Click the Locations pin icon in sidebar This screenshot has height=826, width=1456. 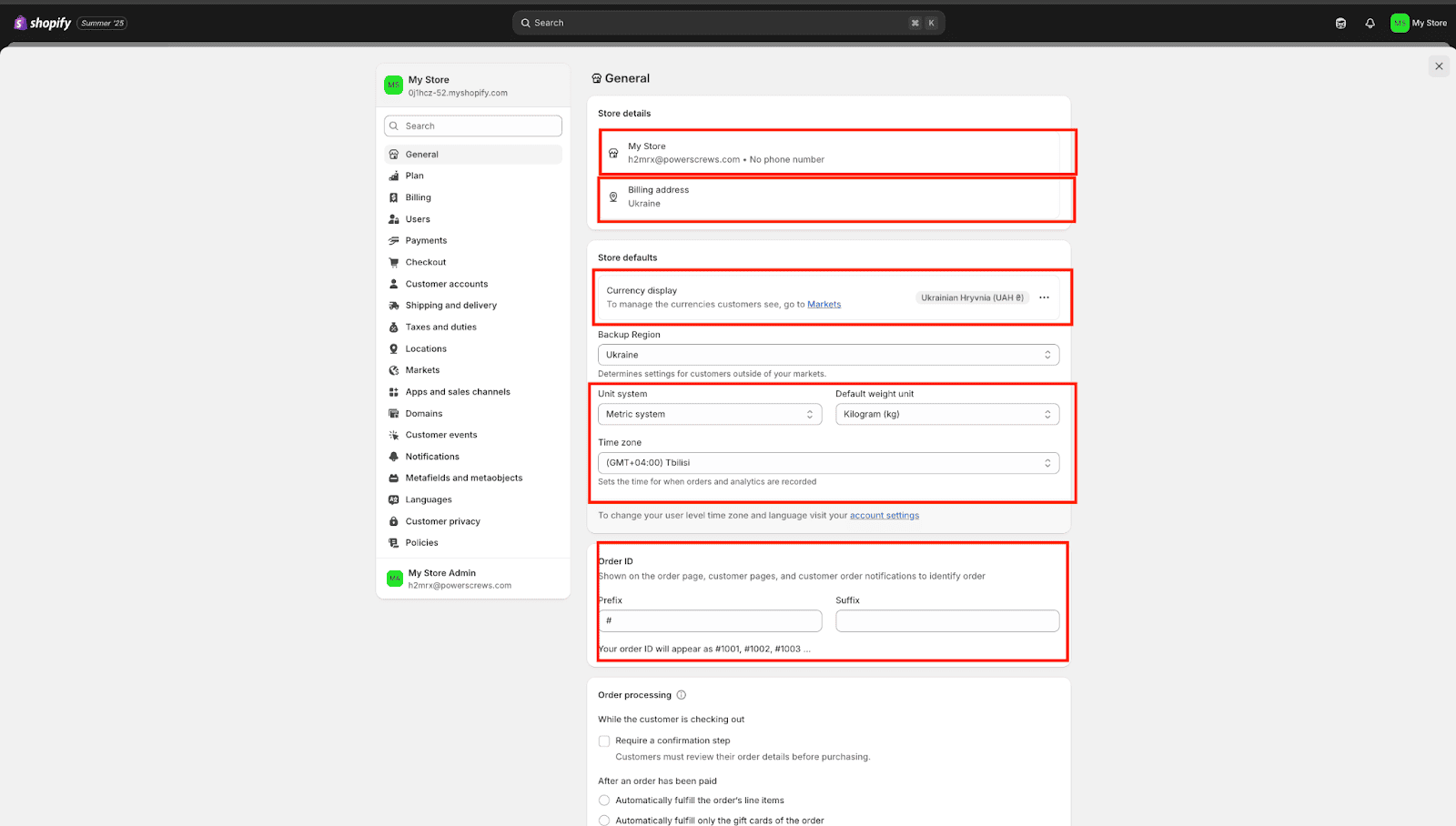click(x=394, y=348)
